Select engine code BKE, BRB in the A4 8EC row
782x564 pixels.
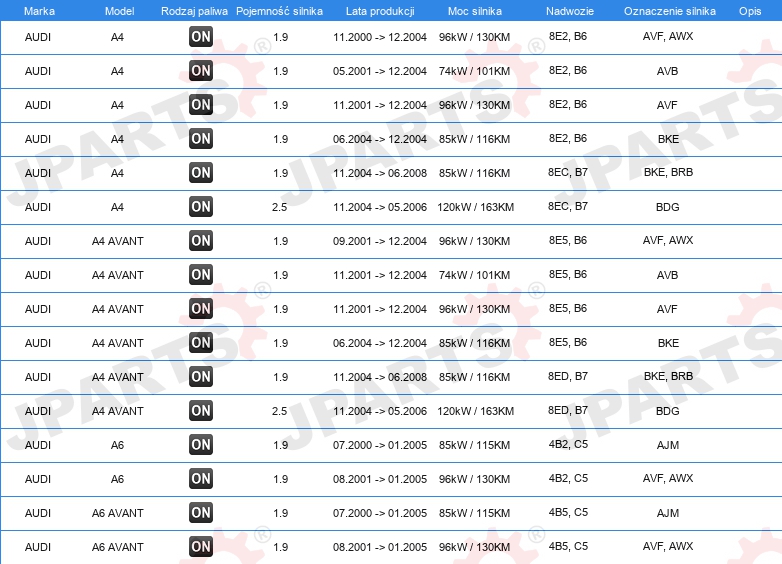(x=668, y=172)
